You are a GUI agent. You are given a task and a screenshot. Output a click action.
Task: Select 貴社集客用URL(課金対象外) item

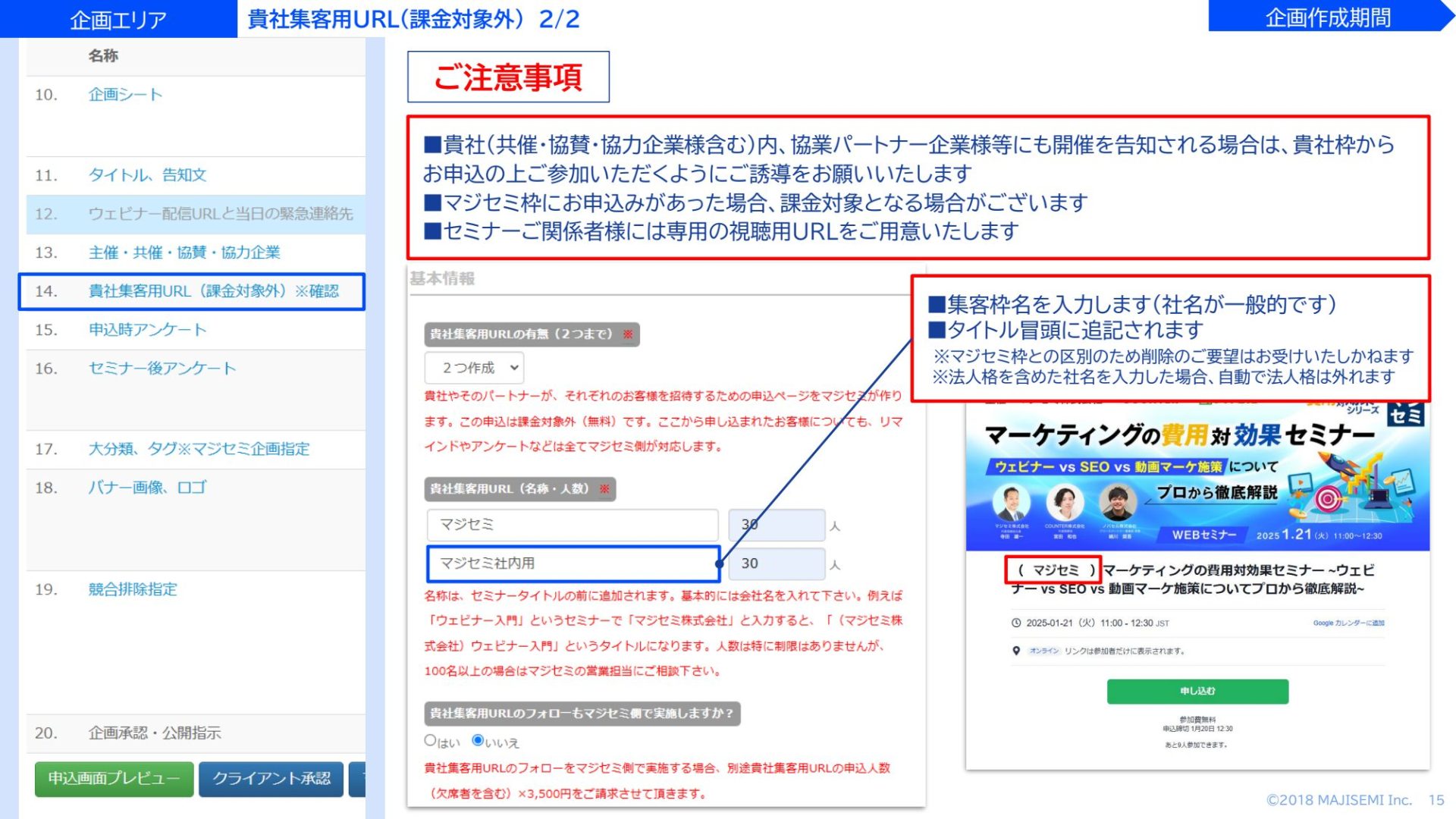[x=213, y=291]
